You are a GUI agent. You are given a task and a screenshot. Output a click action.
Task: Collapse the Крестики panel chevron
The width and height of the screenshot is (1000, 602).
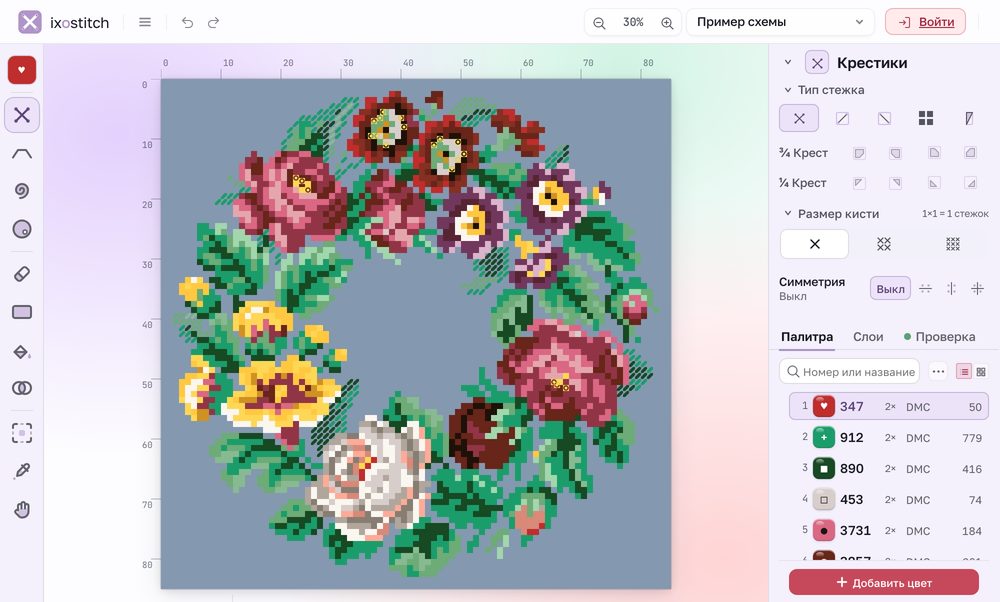coord(788,62)
